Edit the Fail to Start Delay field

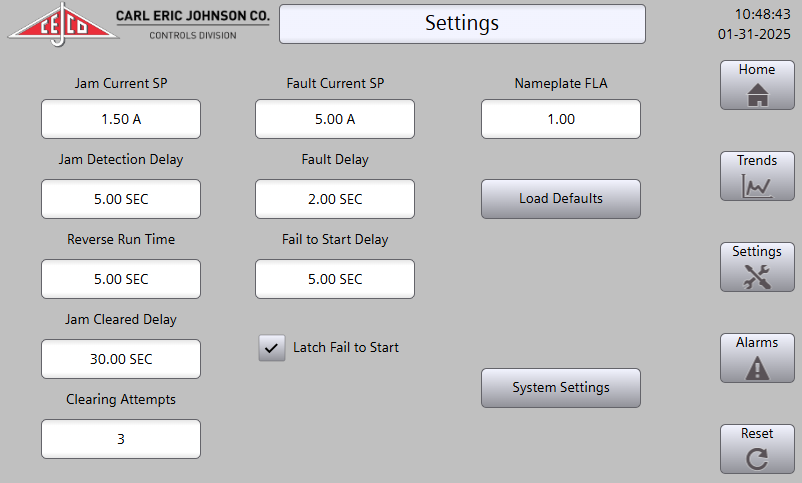pyautogui.click(x=335, y=279)
